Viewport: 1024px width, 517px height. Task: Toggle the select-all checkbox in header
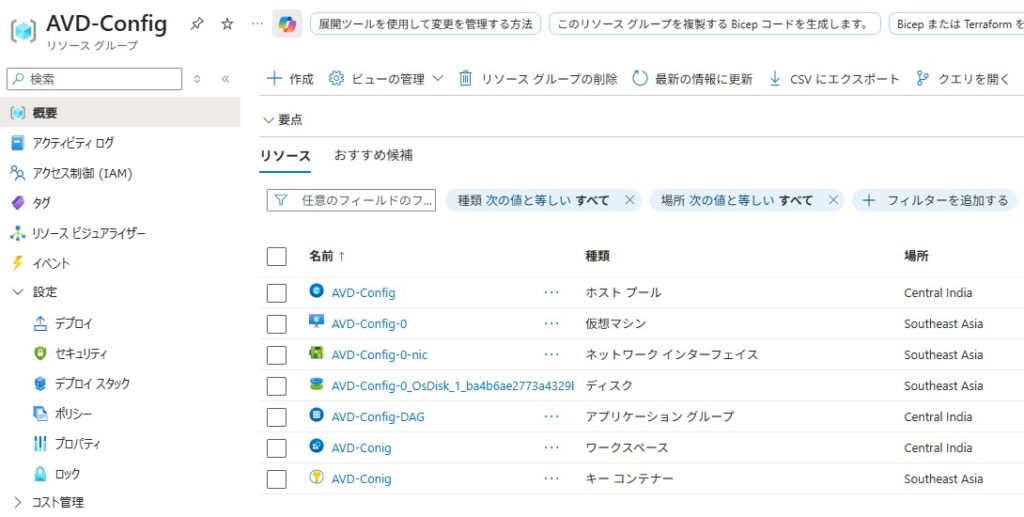tap(277, 256)
